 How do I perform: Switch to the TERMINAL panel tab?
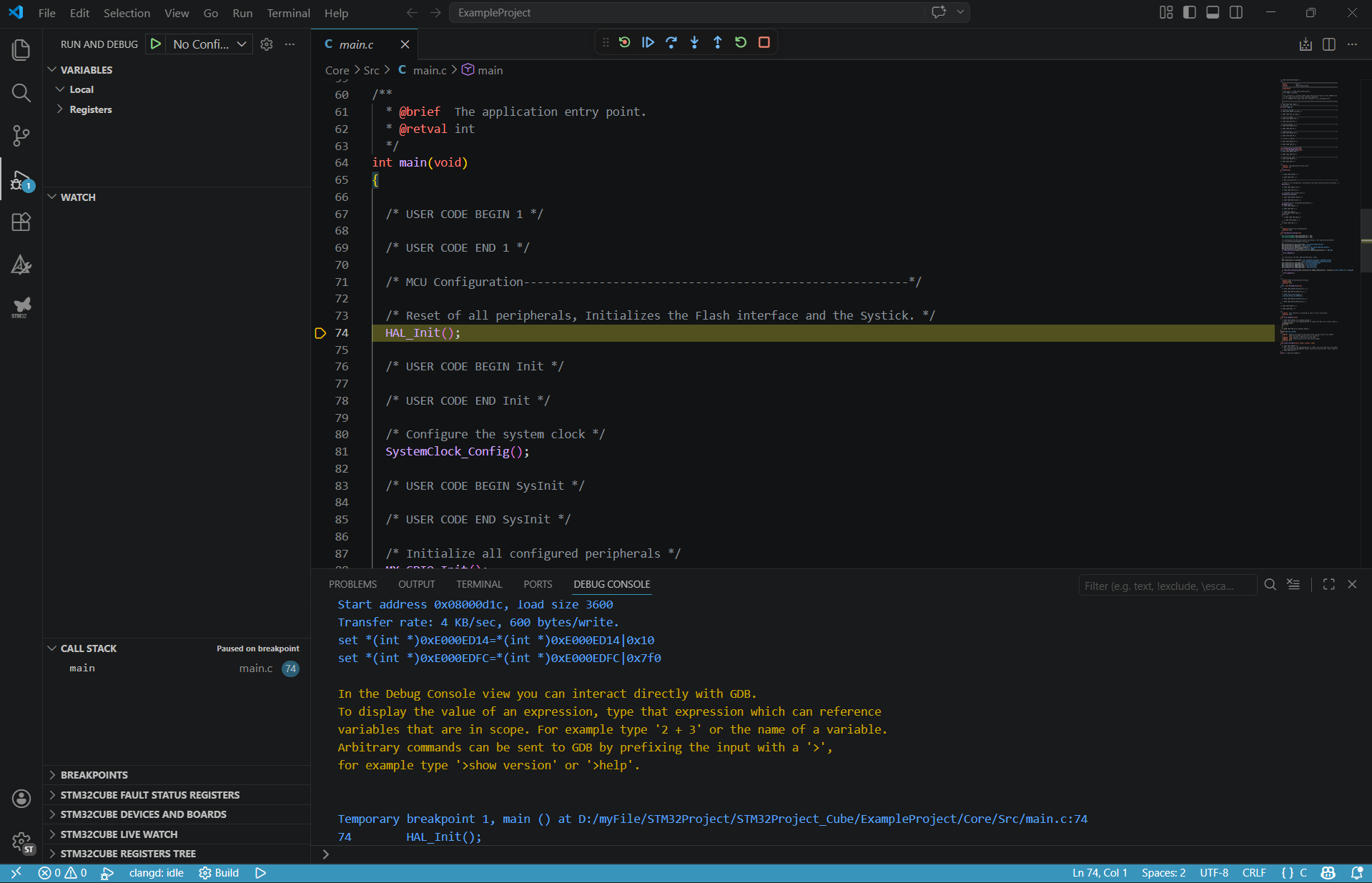click(x=479, y=584)
